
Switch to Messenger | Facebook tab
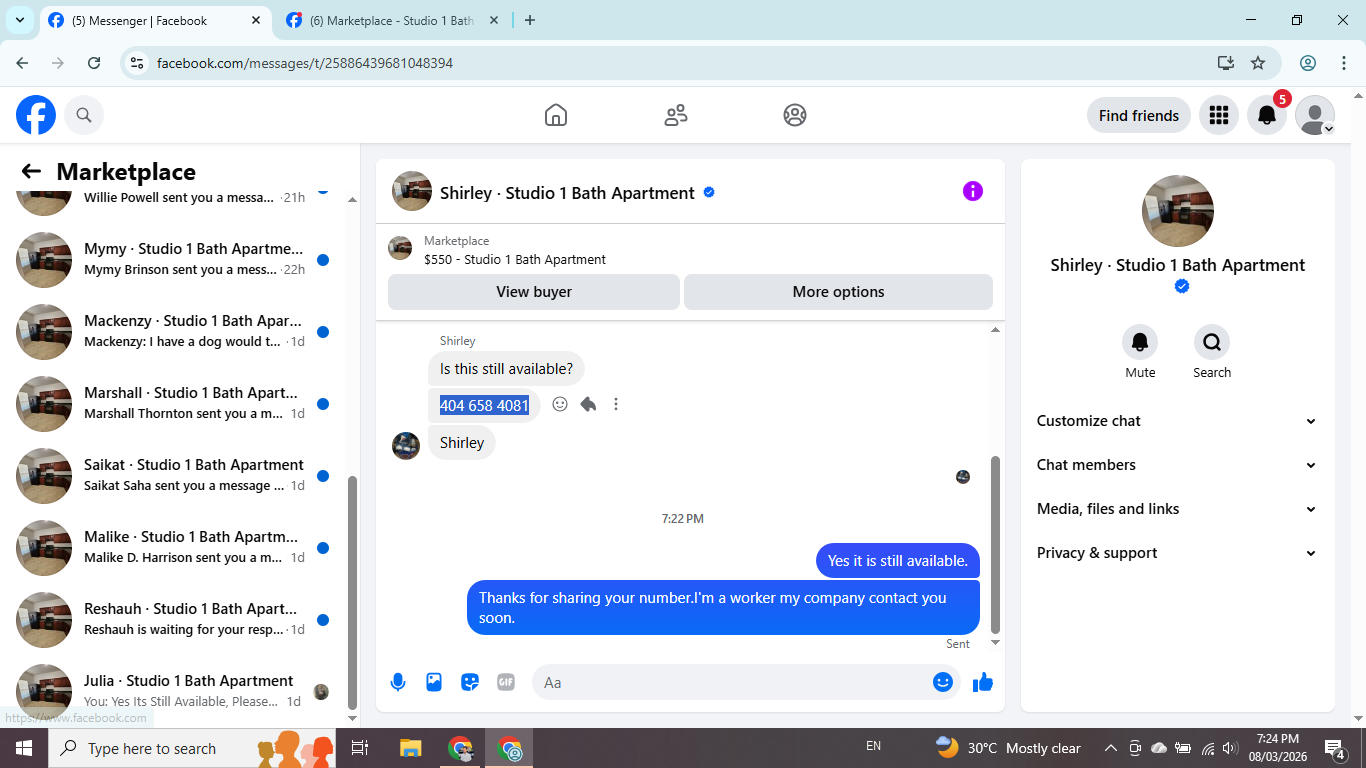(x=155, y=20)
